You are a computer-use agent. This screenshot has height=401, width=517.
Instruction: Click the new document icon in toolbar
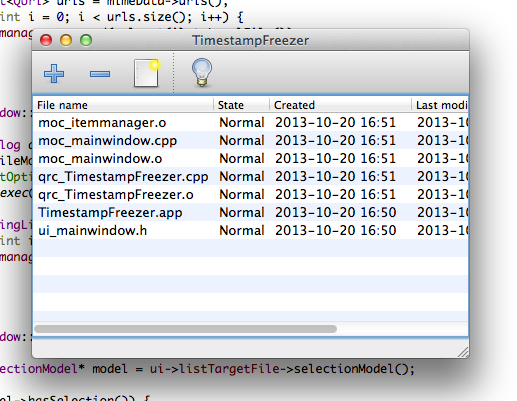(147, 73)
